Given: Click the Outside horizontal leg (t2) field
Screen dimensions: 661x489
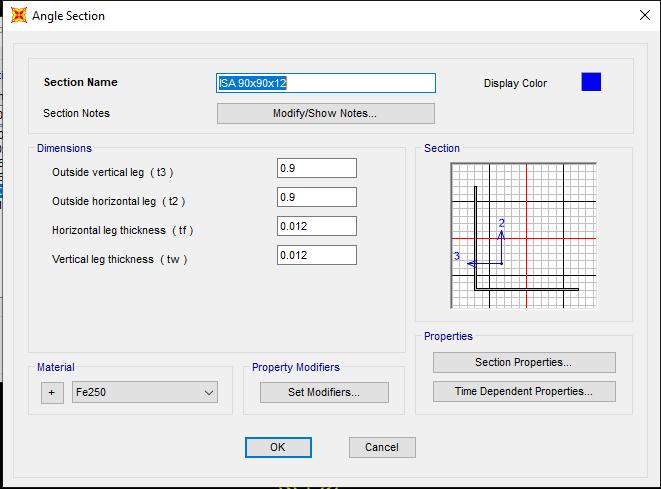Looking at the screenshot, I should pyautogui.click(x=316, y=197).
